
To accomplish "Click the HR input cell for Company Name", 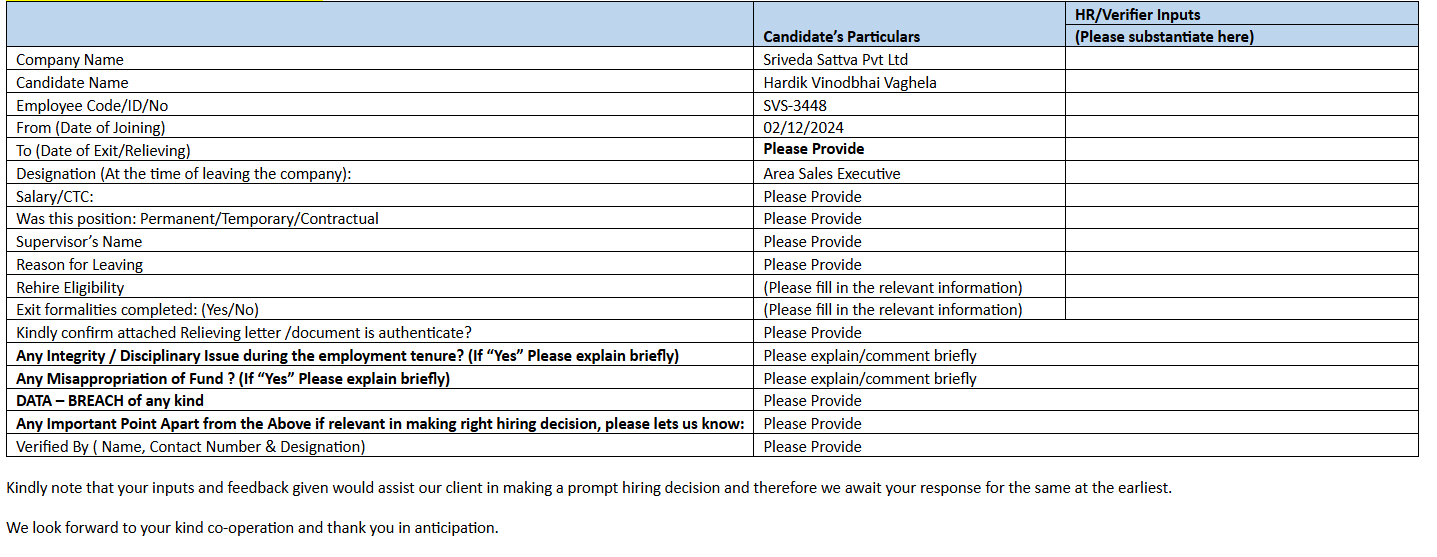I will point(1241,59).
